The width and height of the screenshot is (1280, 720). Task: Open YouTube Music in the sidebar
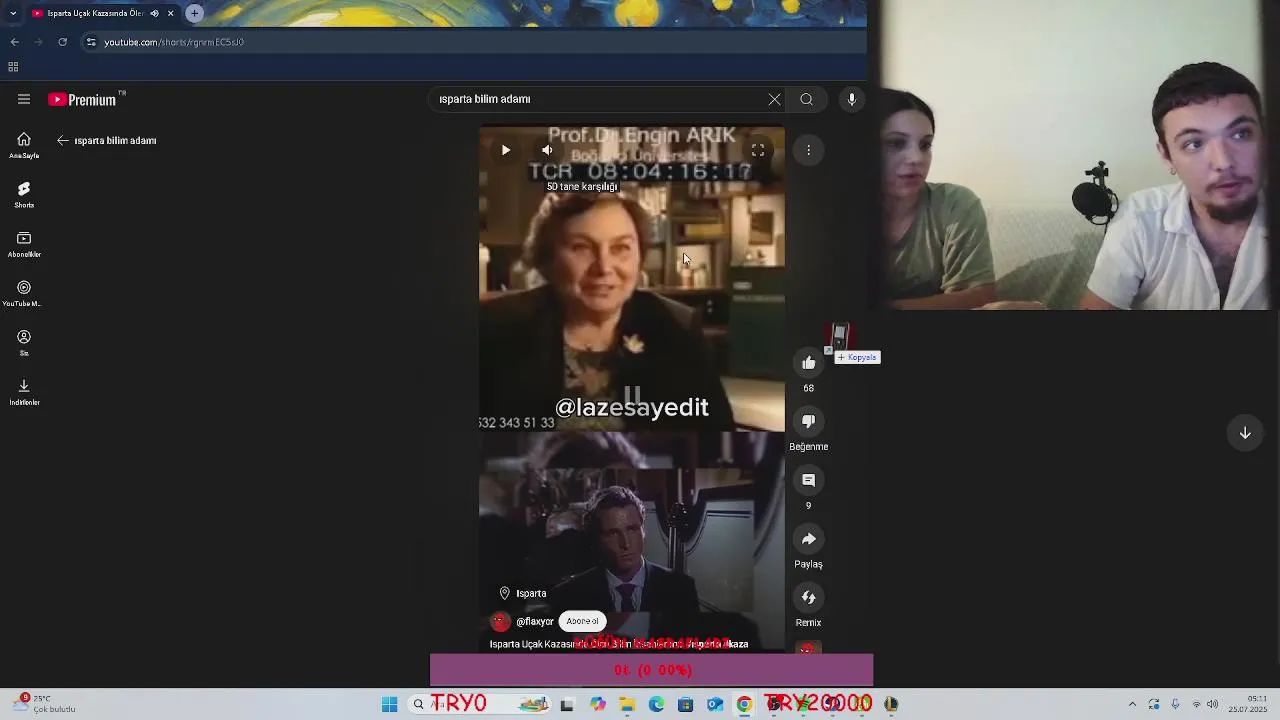pyautogui.click(x=24, y=293)
